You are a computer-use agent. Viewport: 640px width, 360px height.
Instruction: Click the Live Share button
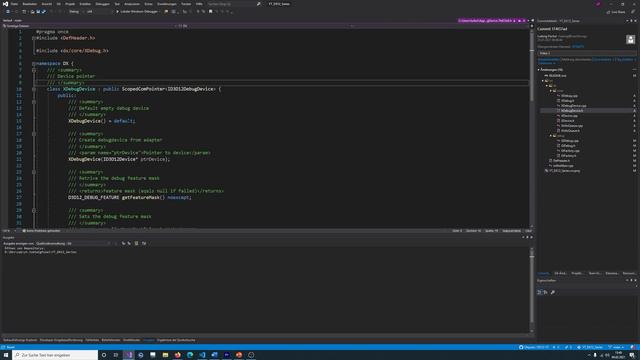616,12
